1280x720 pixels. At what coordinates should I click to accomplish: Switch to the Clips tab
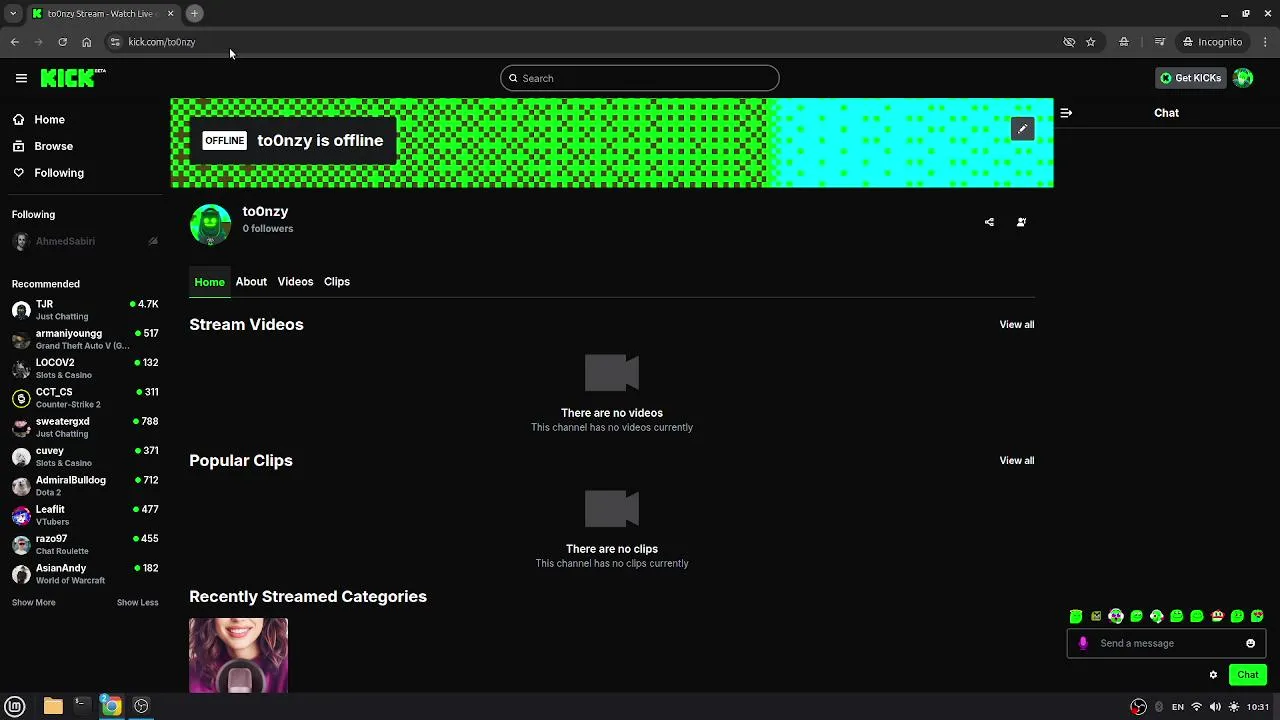337,282
